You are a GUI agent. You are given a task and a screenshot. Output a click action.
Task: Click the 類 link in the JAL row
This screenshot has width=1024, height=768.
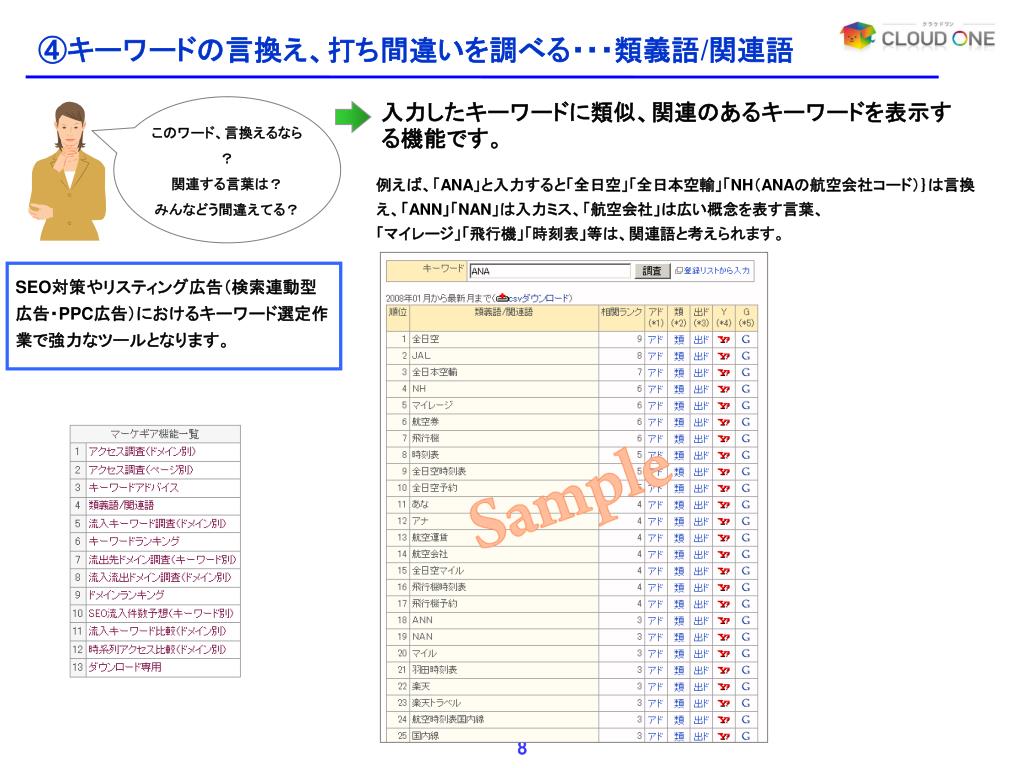679,356
